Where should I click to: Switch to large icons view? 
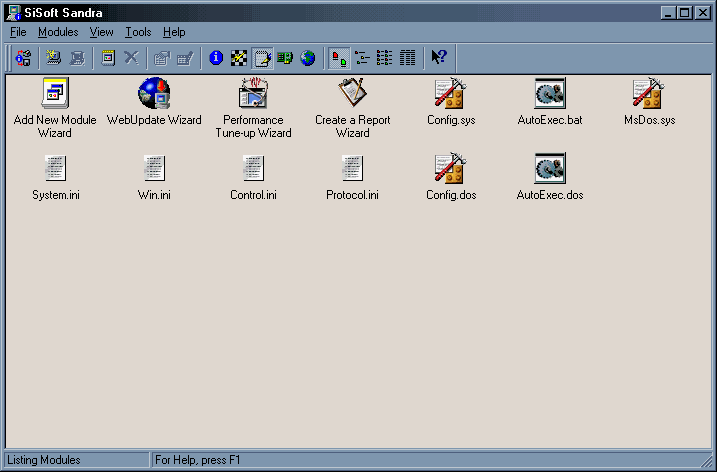pos(339,58)
